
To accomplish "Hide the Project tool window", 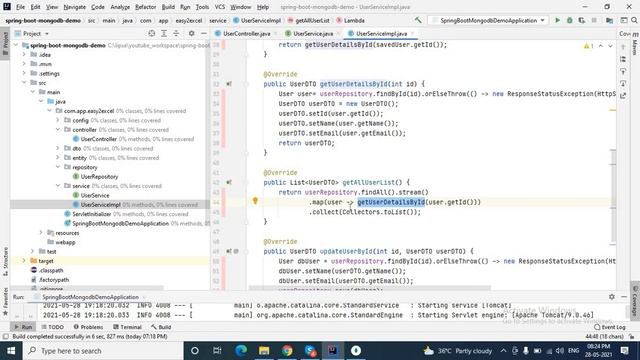I will [204, 33].
